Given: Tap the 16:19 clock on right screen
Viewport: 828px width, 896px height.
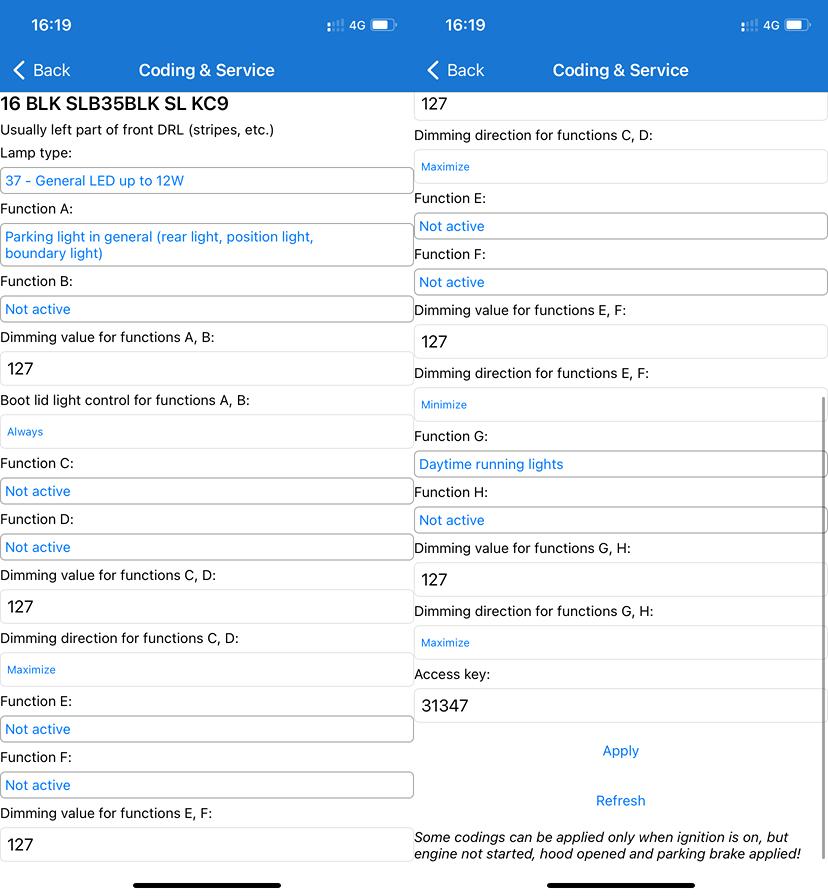Looking at the screenshot, I should click(465, 25).
